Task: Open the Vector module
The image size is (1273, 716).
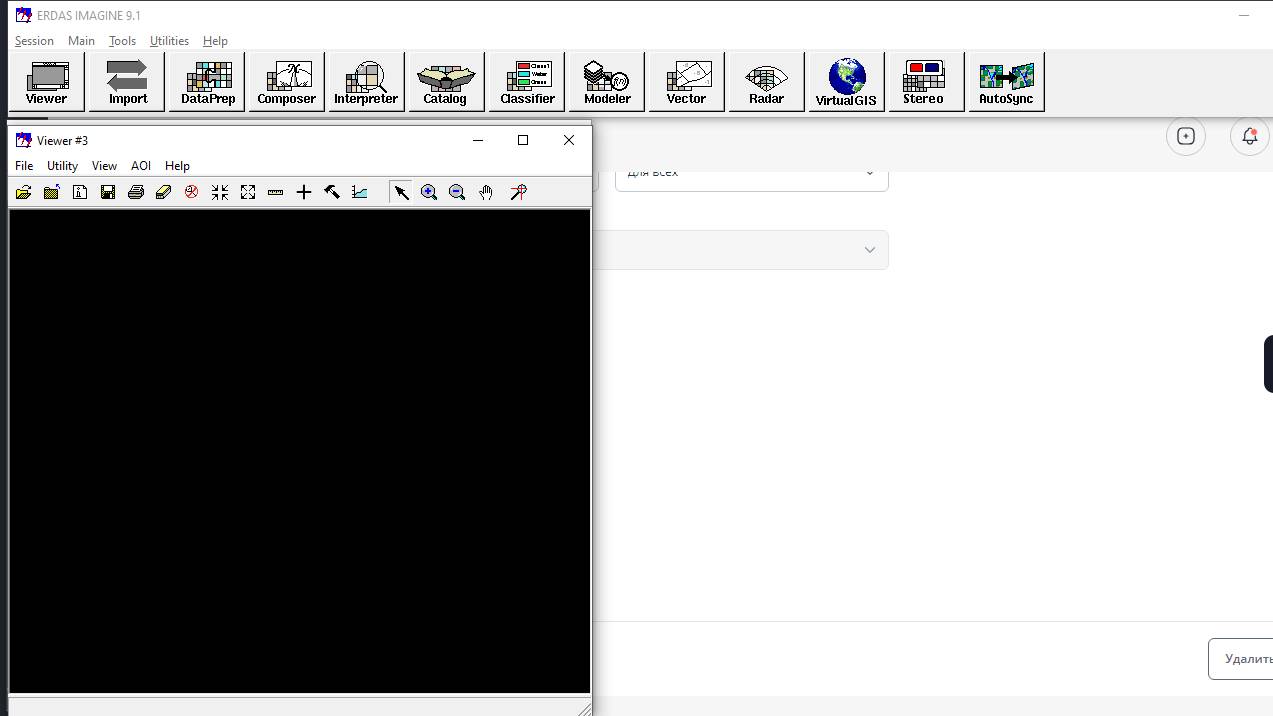Action: 686,81
